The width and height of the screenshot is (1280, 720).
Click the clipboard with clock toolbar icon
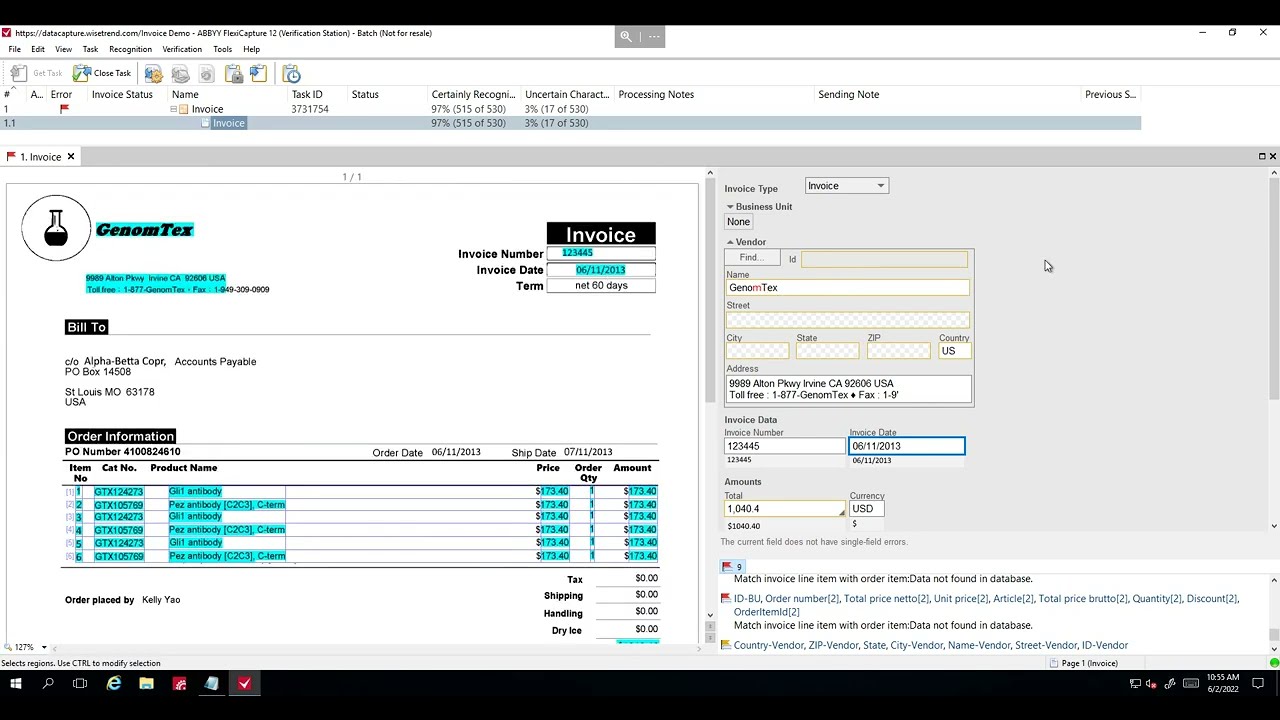coord(291,73)
